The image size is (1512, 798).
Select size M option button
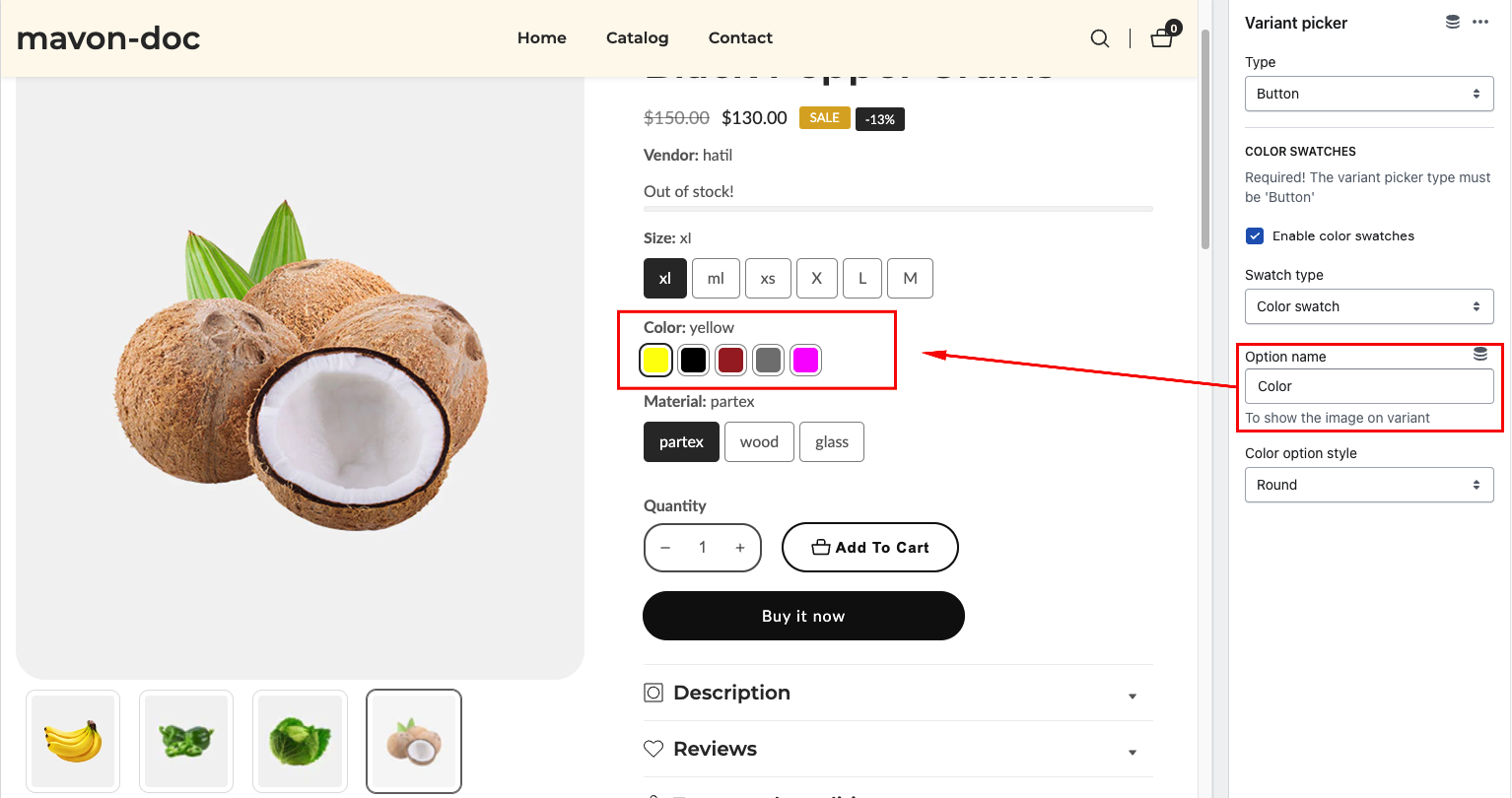[x=910, y=278]
